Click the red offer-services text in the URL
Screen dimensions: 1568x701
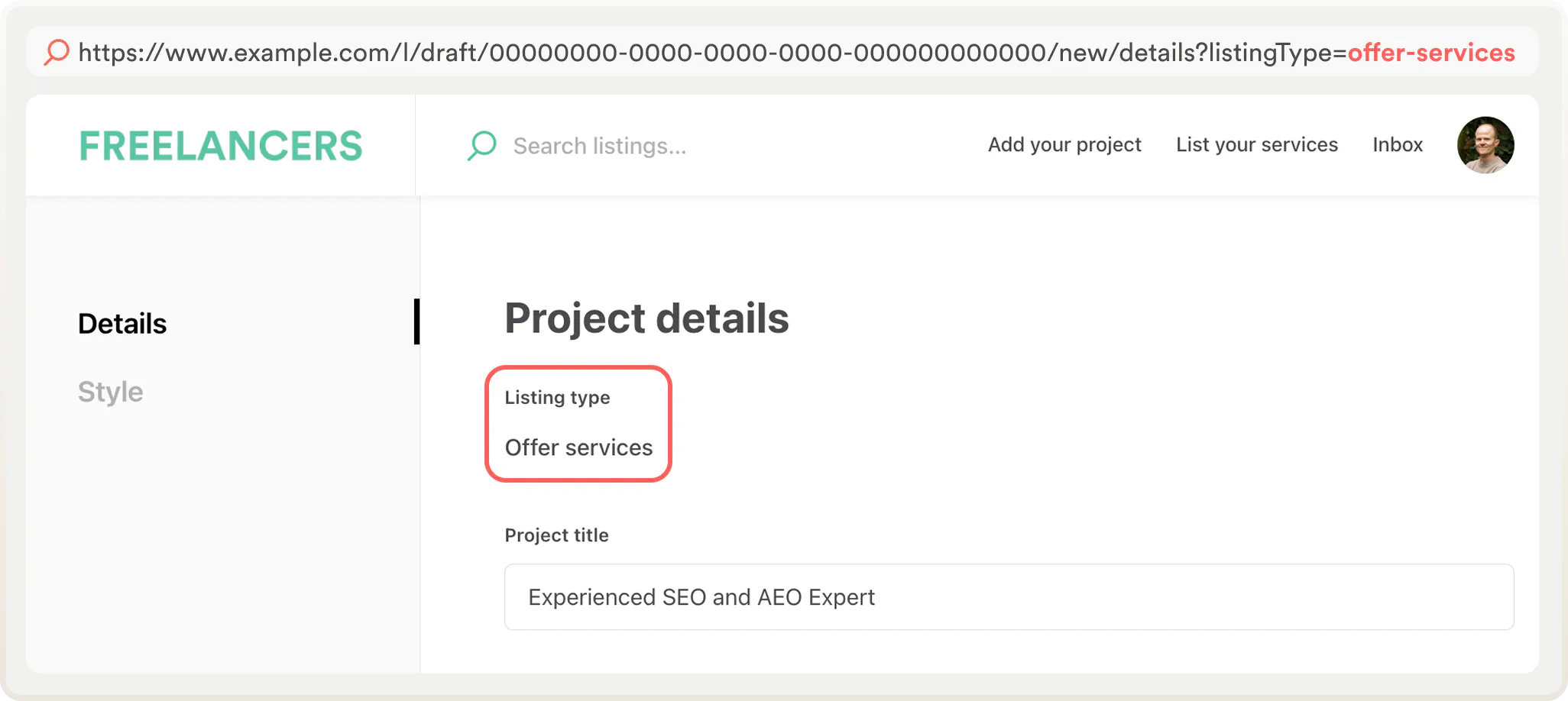(1431, 53)
